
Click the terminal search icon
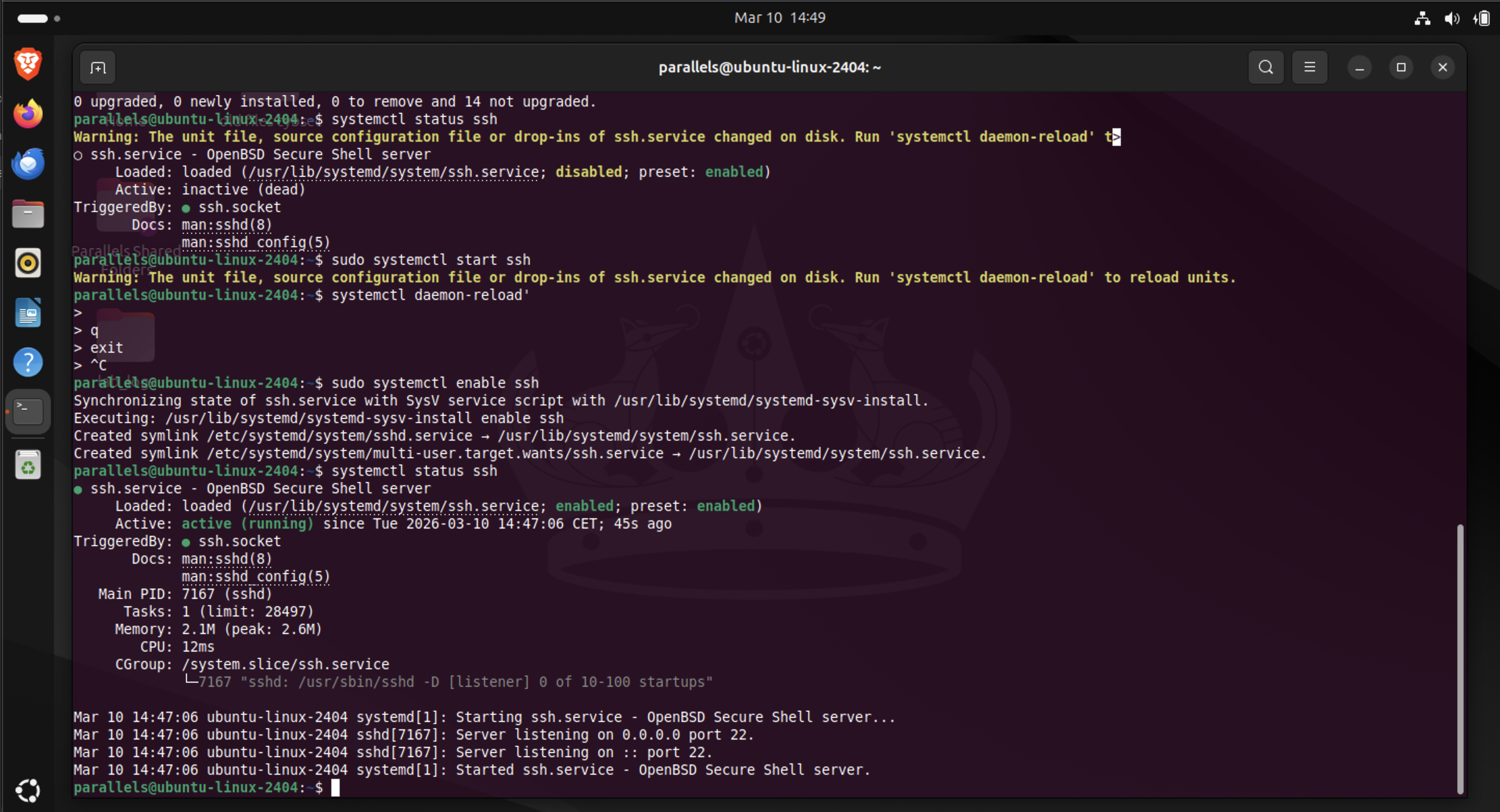pyautogui.click(x=1265, y=68)
